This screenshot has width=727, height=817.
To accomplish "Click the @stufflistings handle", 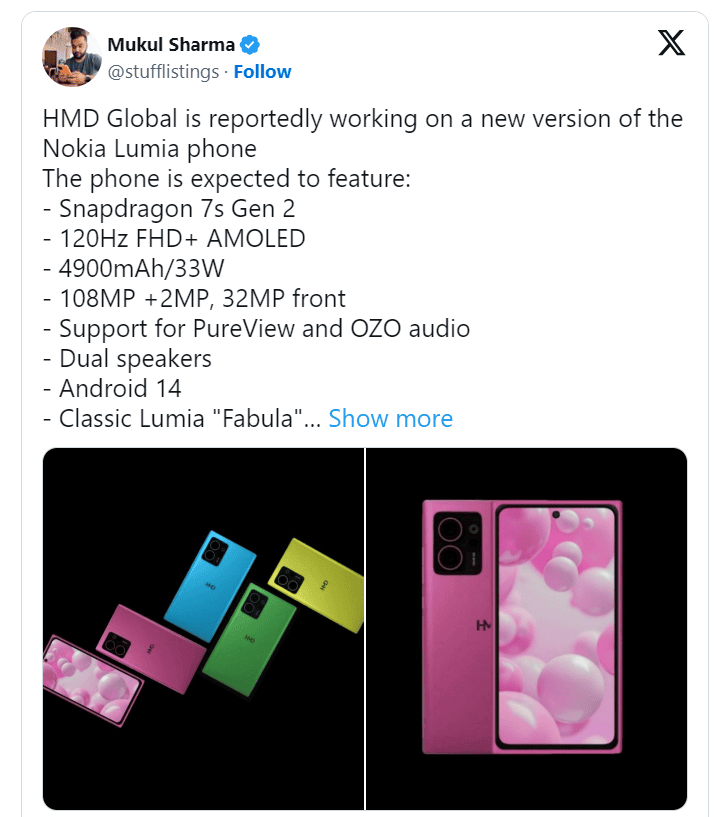I will point(164,72).
